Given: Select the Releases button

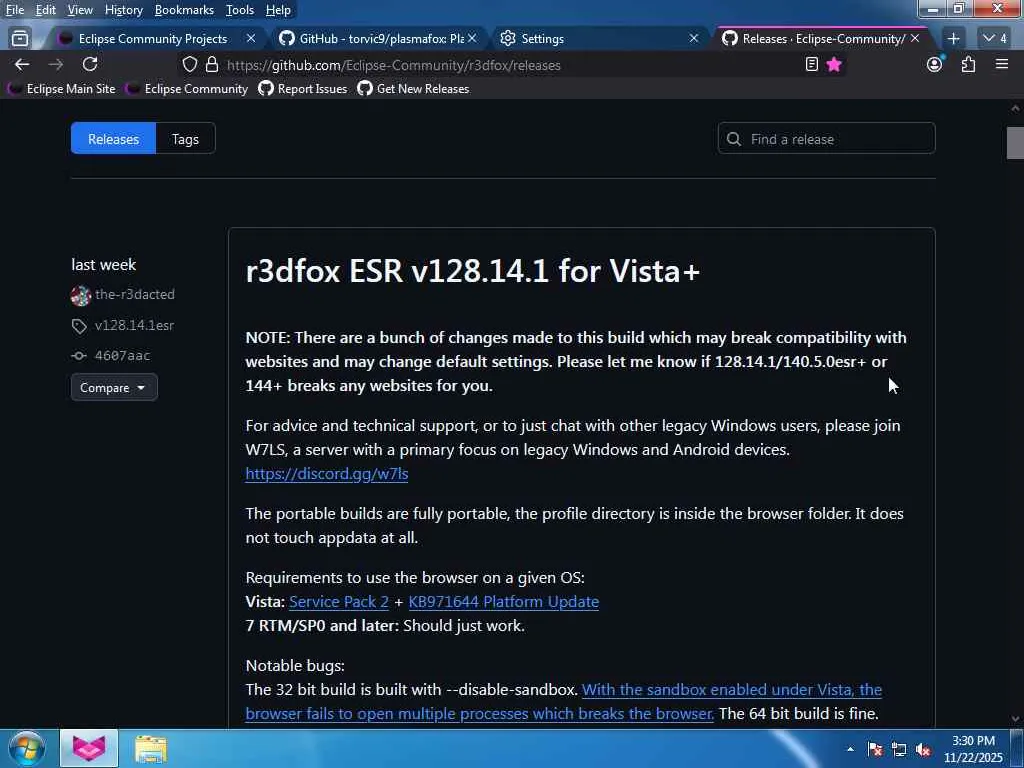Looking at the screenshot, I should click(x=114, y=138).
